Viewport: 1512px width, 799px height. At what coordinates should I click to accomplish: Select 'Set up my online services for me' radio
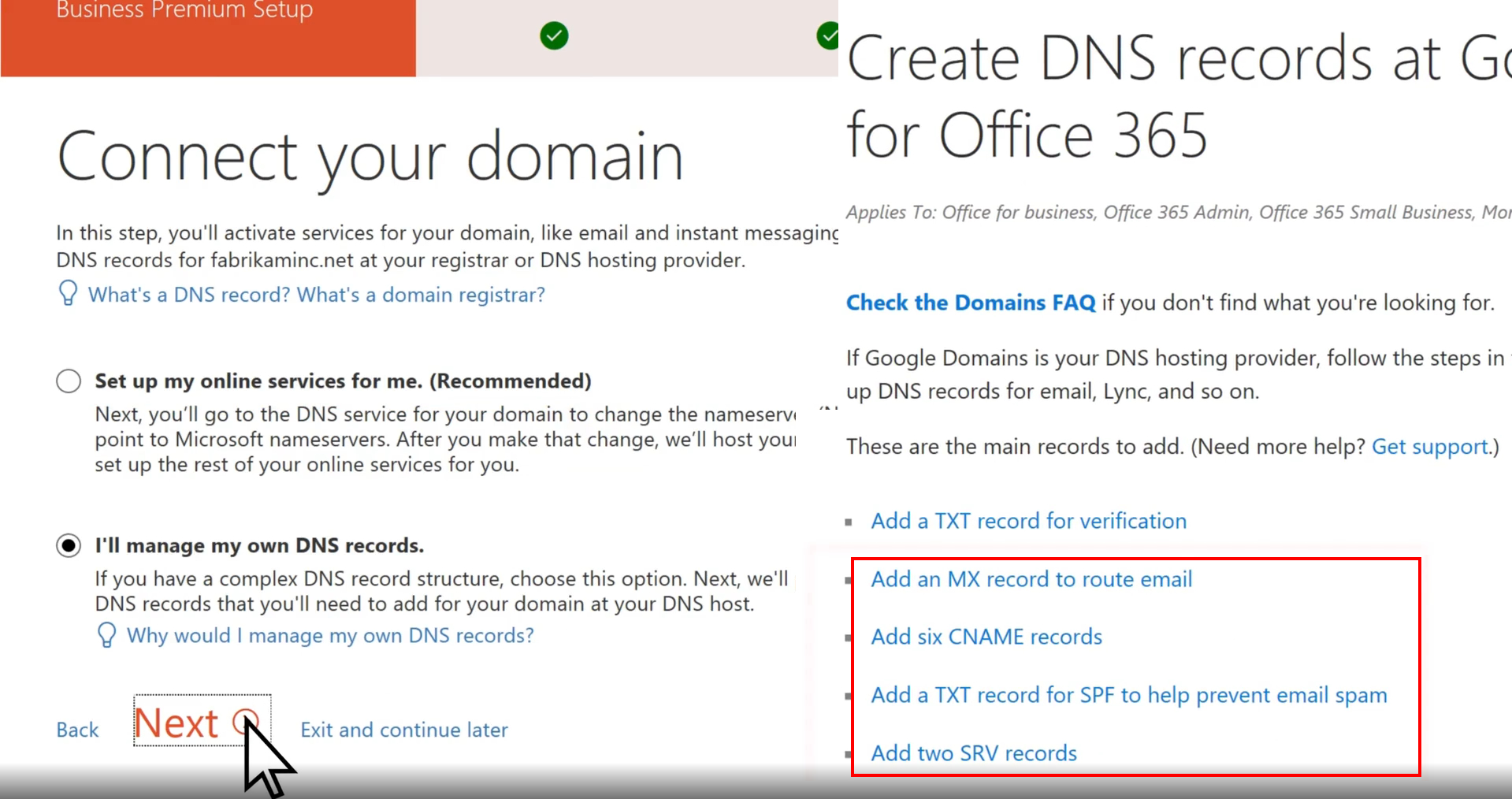pyautogui.click(x=69, y=381)
